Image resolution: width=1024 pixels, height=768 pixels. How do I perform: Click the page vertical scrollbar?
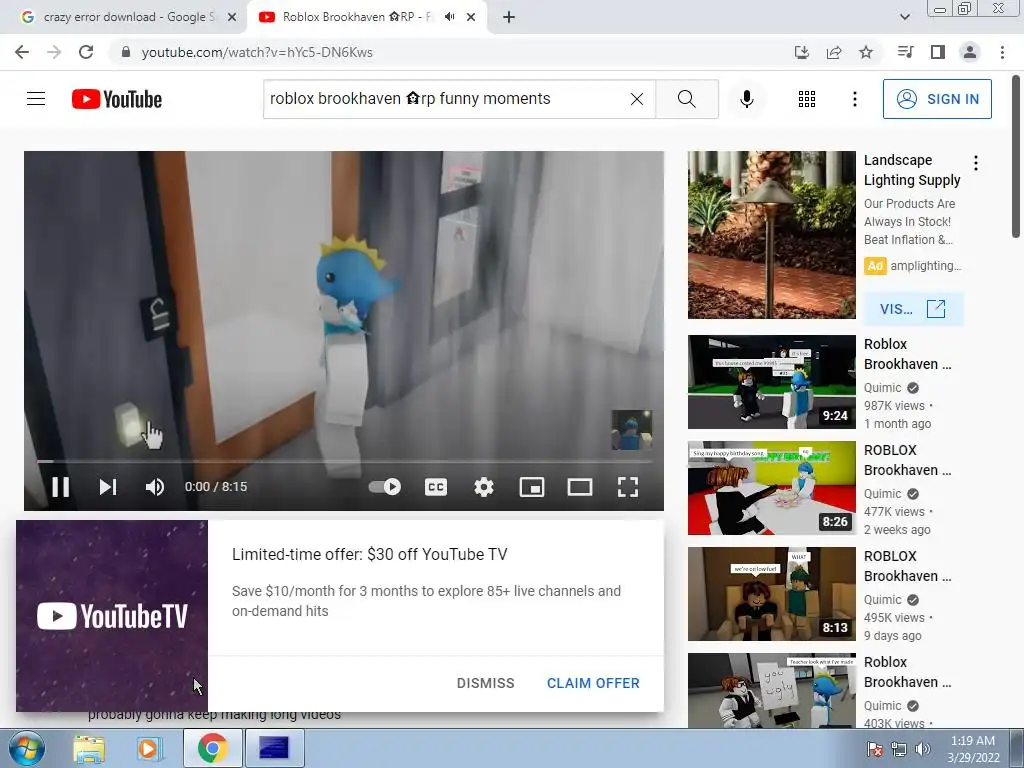click(x=1016, y=157)
